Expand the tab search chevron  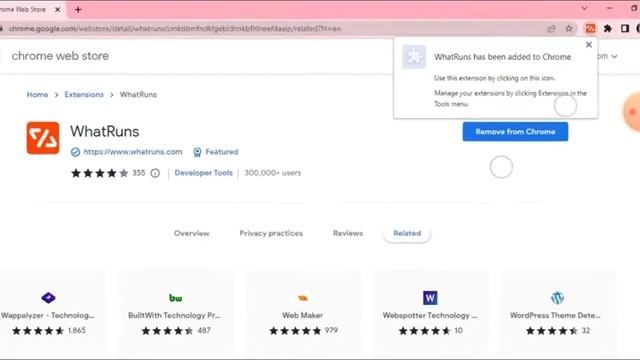coord(584,8)
